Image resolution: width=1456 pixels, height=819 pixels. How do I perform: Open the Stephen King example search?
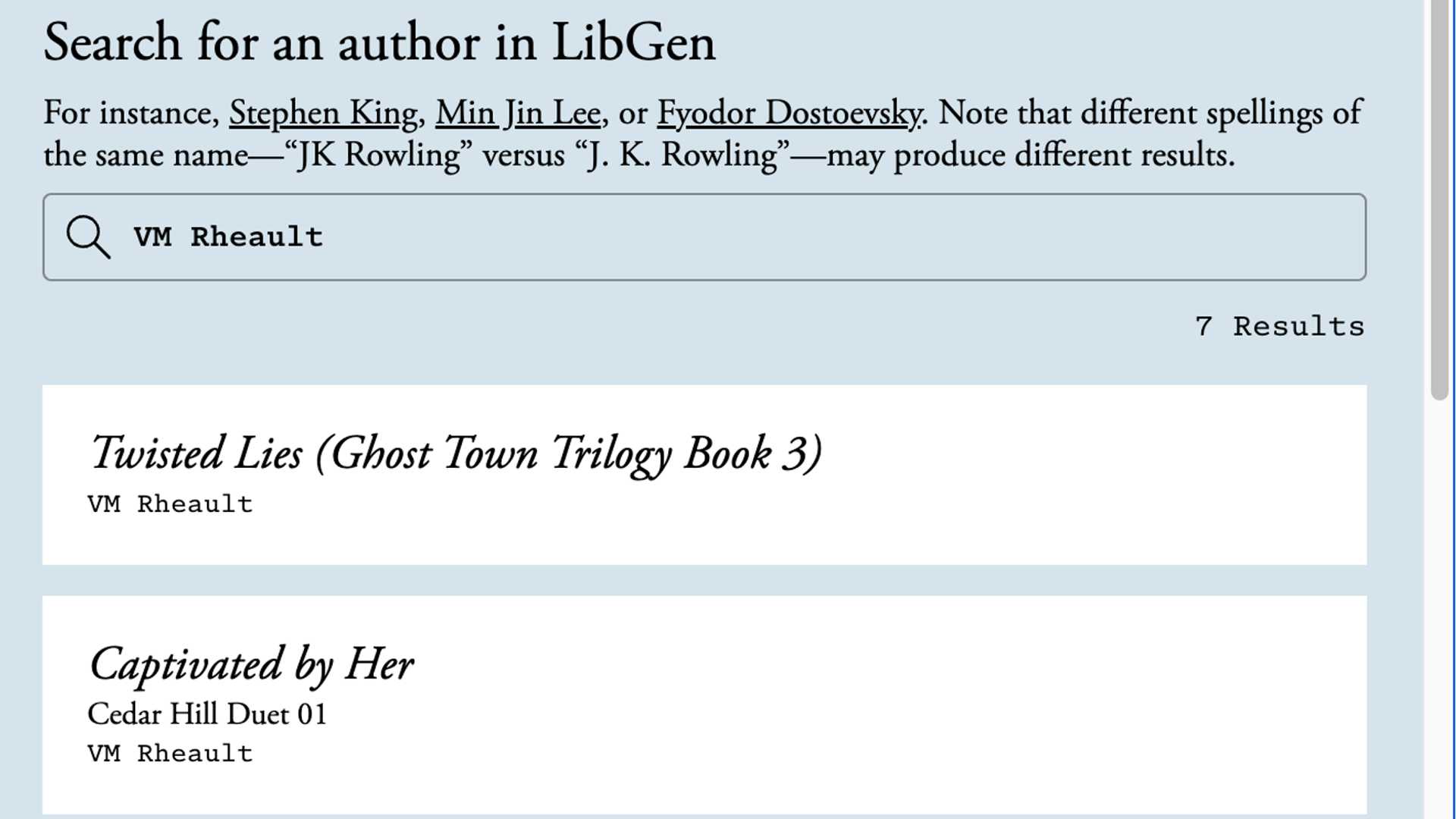[x=322, y=112]
